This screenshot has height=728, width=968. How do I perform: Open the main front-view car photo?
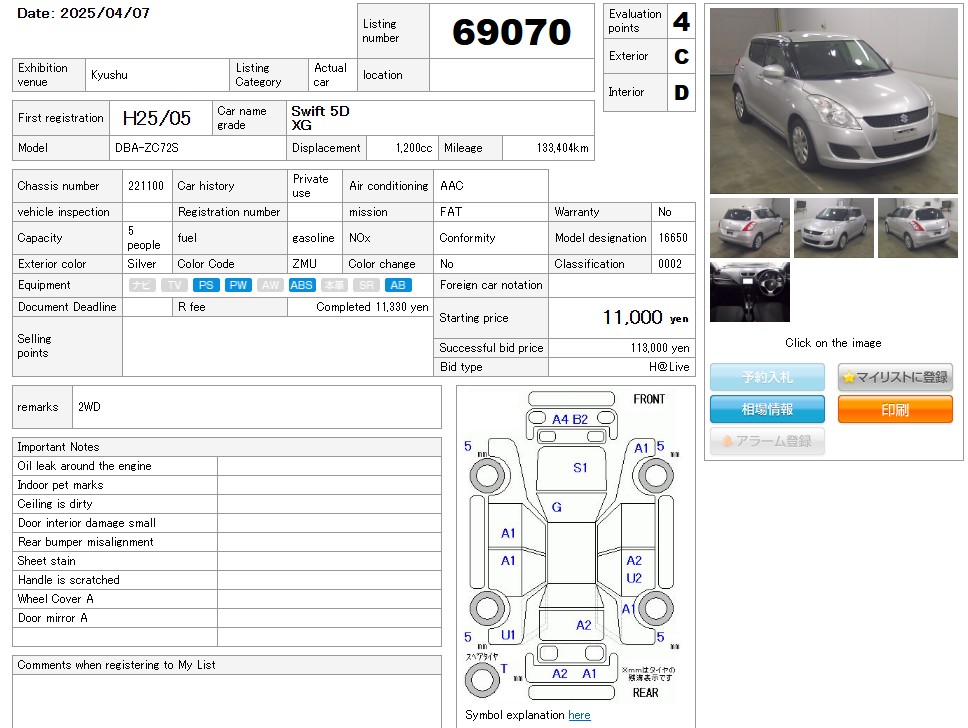point(833,101)
